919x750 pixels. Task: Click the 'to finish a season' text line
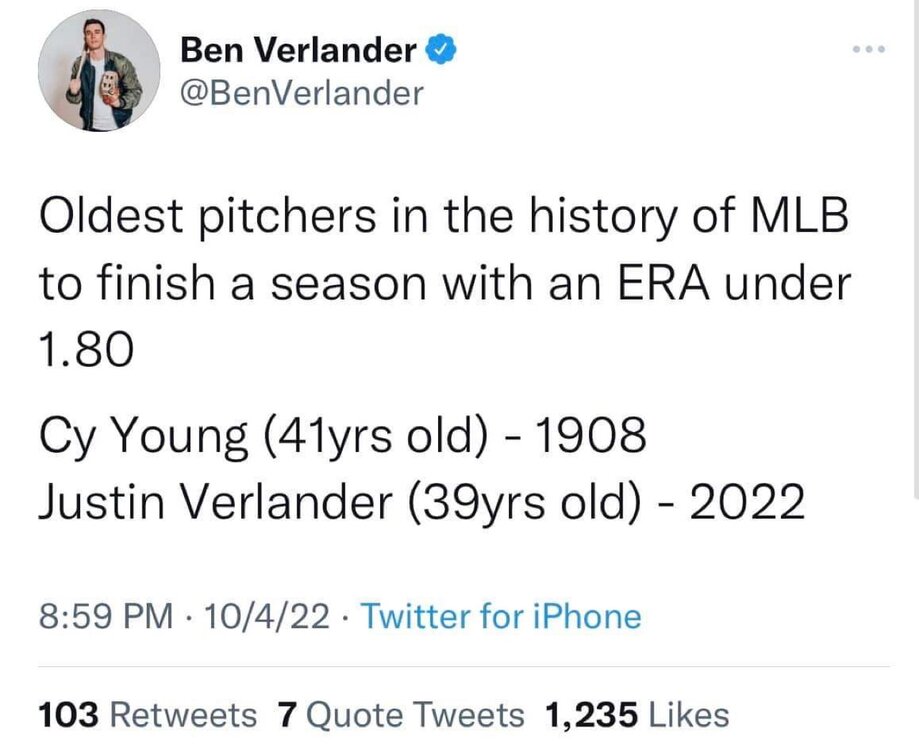pyautogui.click(x=444, y=286)
